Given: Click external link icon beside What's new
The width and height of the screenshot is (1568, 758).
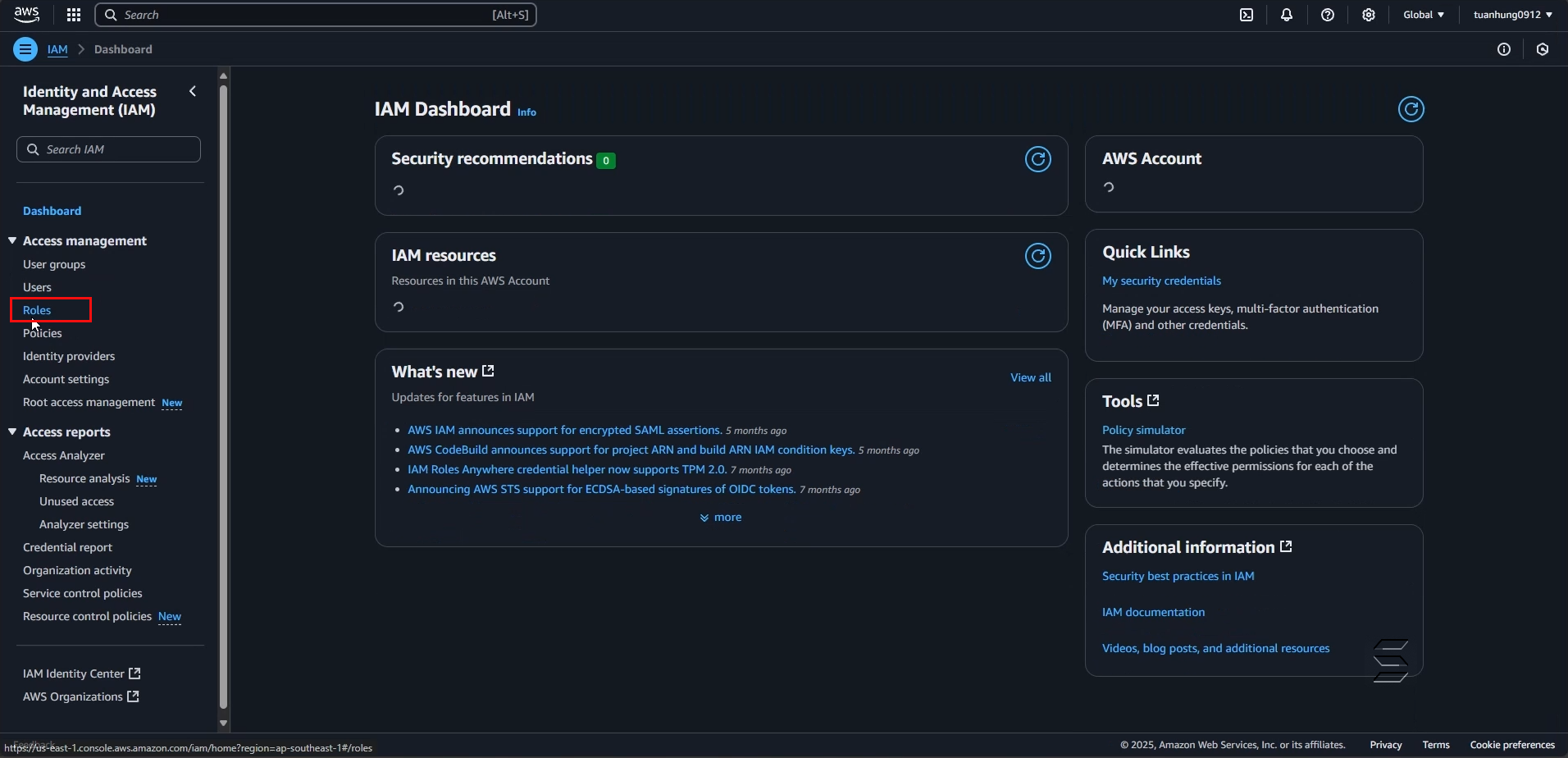Looking at the screenshot, I should 489,371.
